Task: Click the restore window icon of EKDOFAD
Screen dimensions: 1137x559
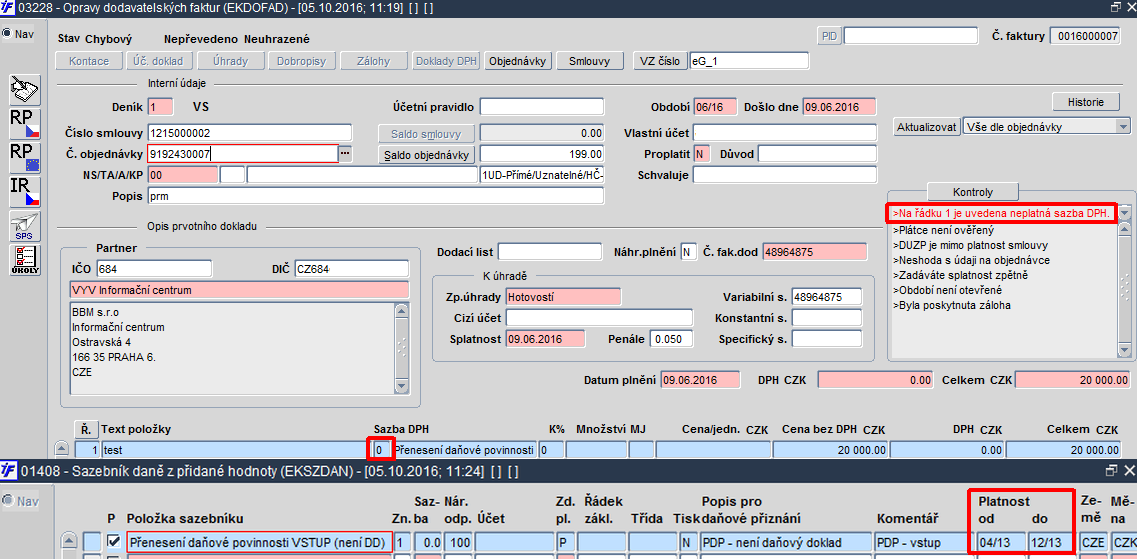Action: point(1116,7)
